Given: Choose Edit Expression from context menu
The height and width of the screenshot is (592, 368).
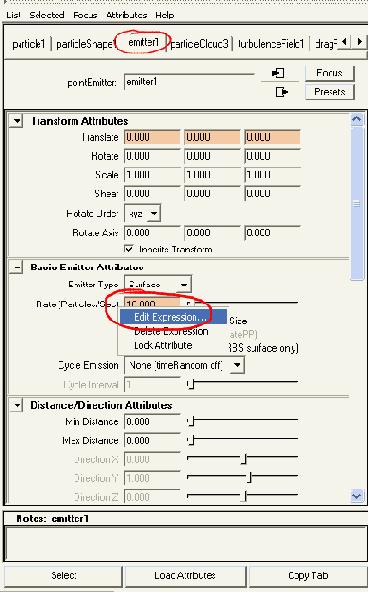Looking at the screenshot, I should pos(174,317).
